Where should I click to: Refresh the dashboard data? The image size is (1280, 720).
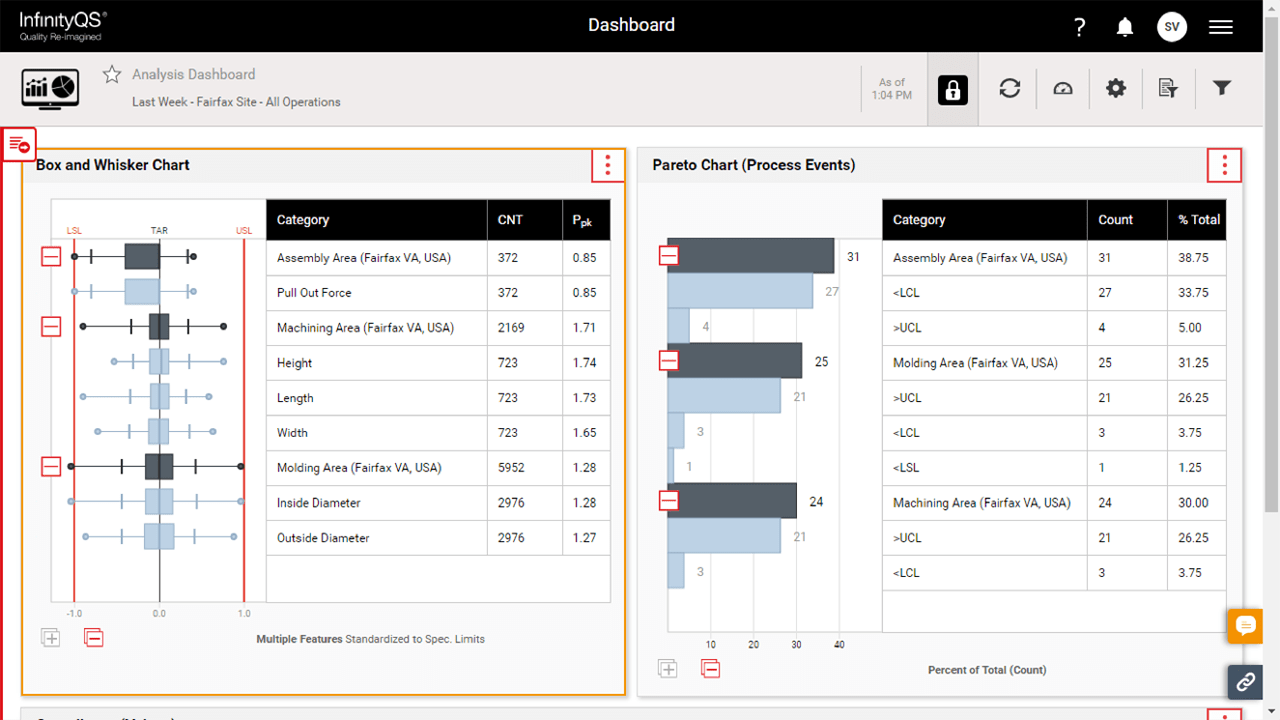click(x=1010, y=89)
